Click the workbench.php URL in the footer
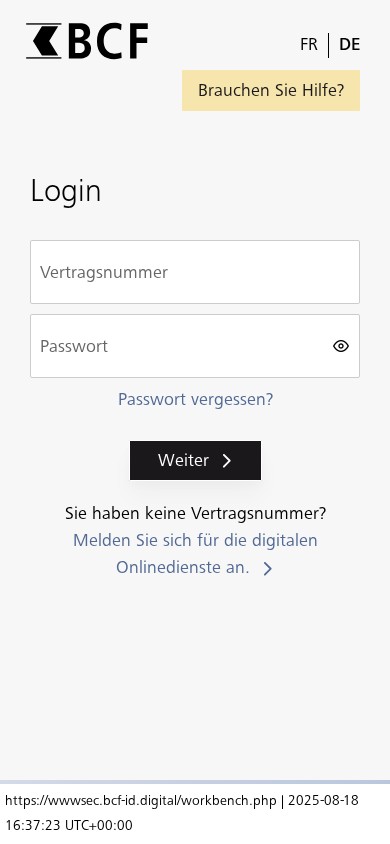Screen dimensions: 390x844 [141, 800]
